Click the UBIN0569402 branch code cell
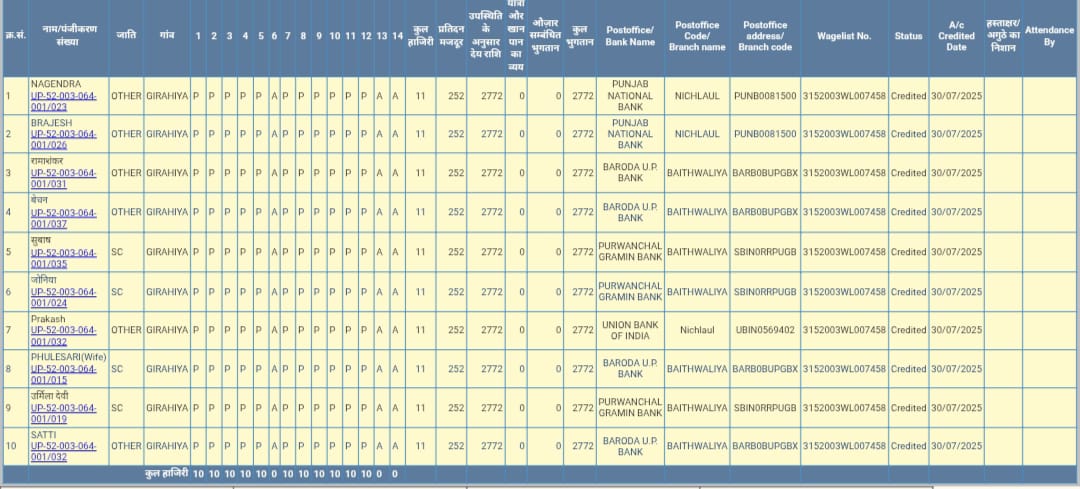The height and width of the screenshot is (489, 1080). (764, 330)
